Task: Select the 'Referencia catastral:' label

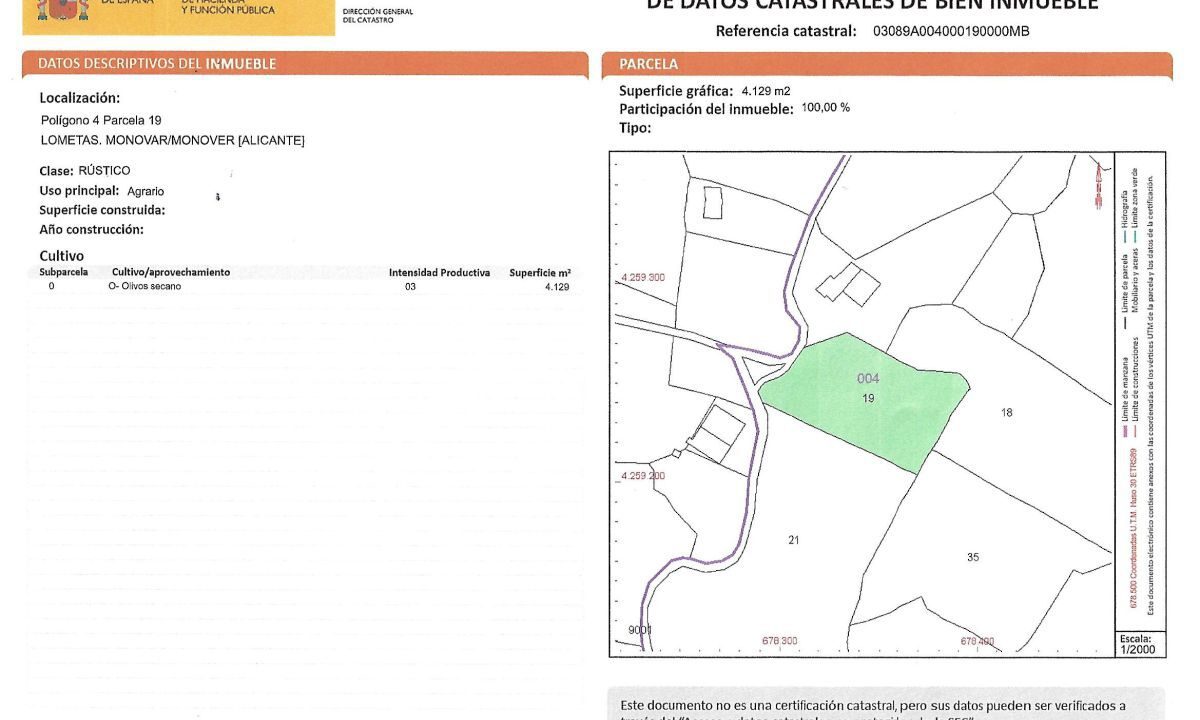Action: [x=786, y=31]
